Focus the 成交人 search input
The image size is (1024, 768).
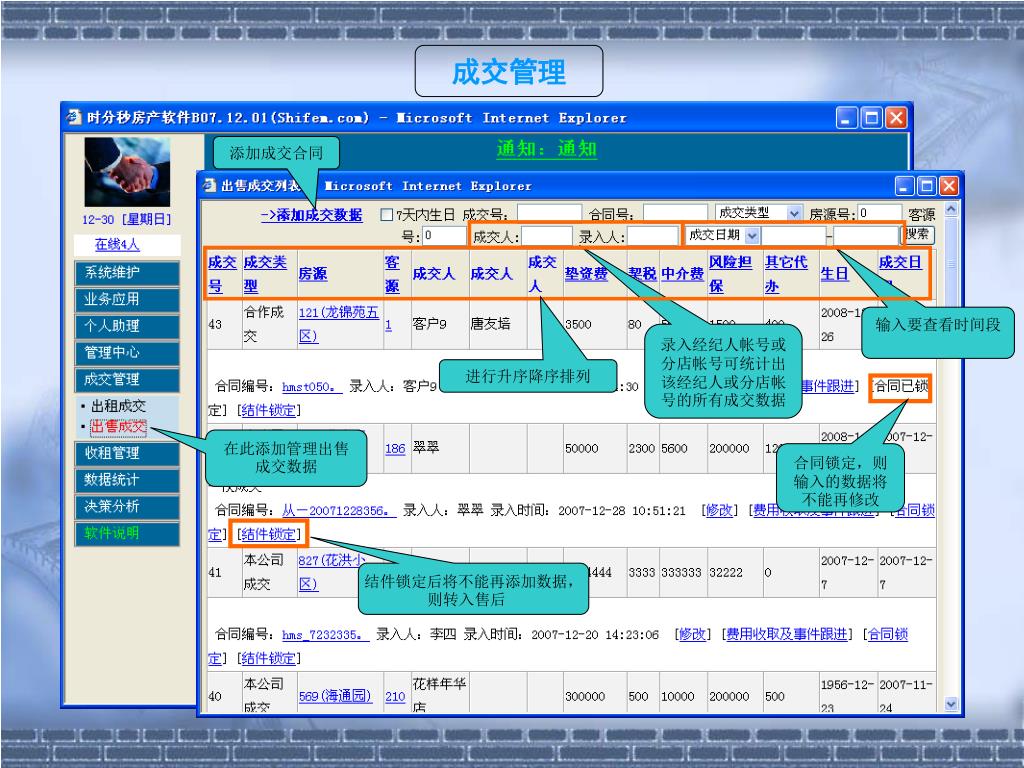547,236
